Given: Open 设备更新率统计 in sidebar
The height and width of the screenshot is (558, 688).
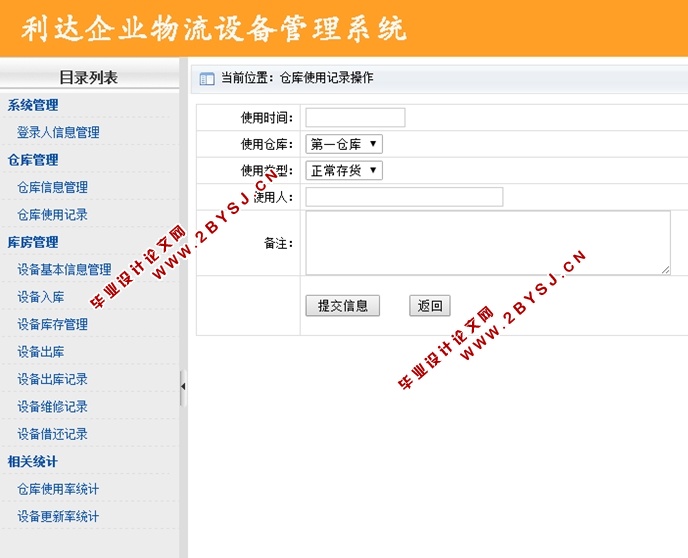Looking at the screenshot, I should click(58, 516).
